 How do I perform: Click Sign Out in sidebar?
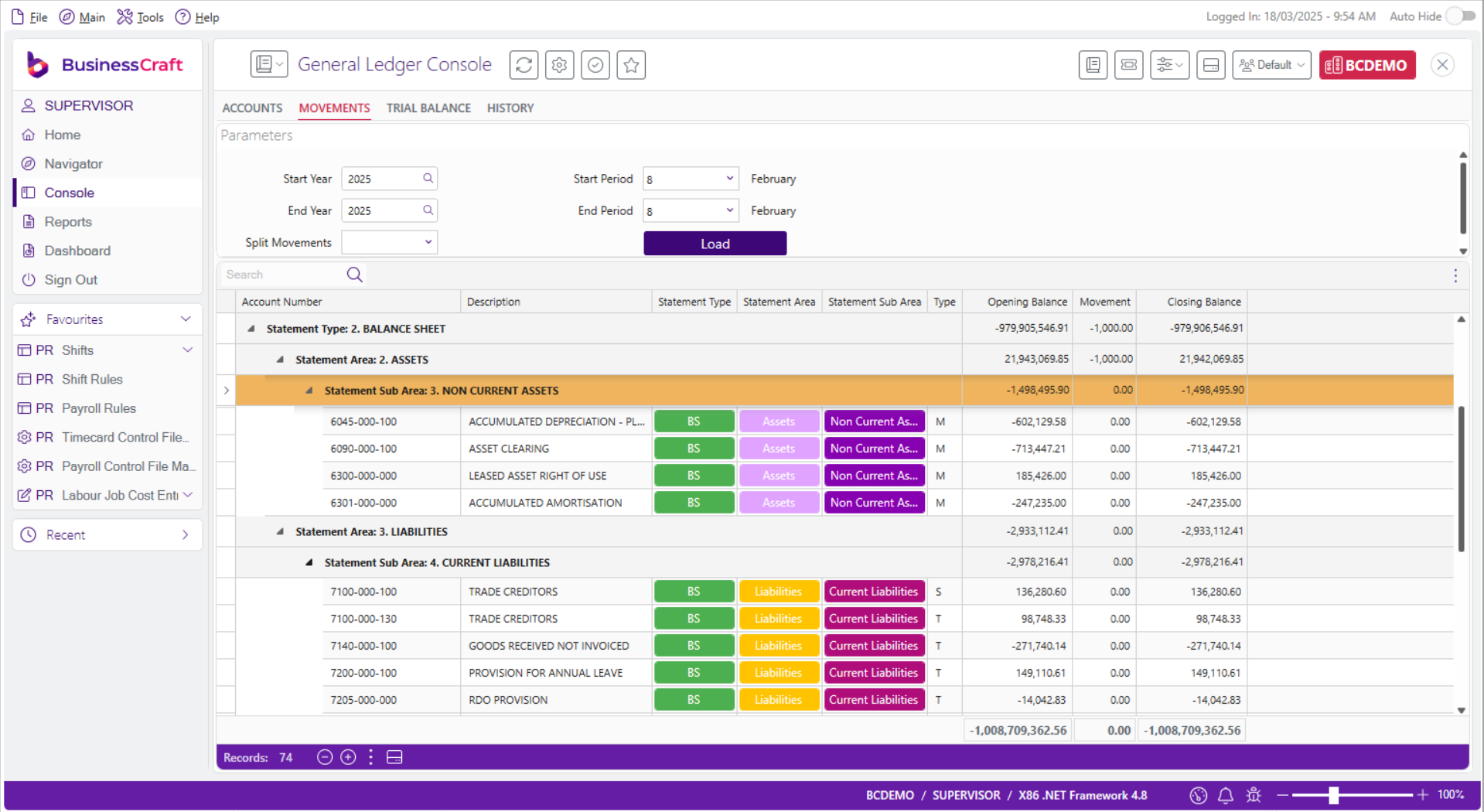107,280
